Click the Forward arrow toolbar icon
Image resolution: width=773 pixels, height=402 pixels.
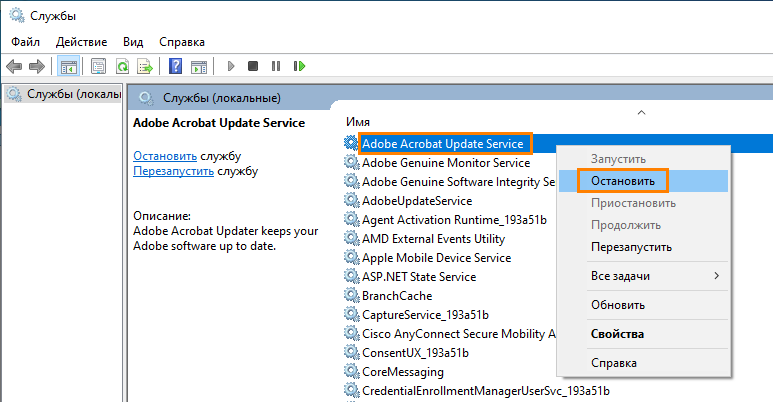click(36, 66)
